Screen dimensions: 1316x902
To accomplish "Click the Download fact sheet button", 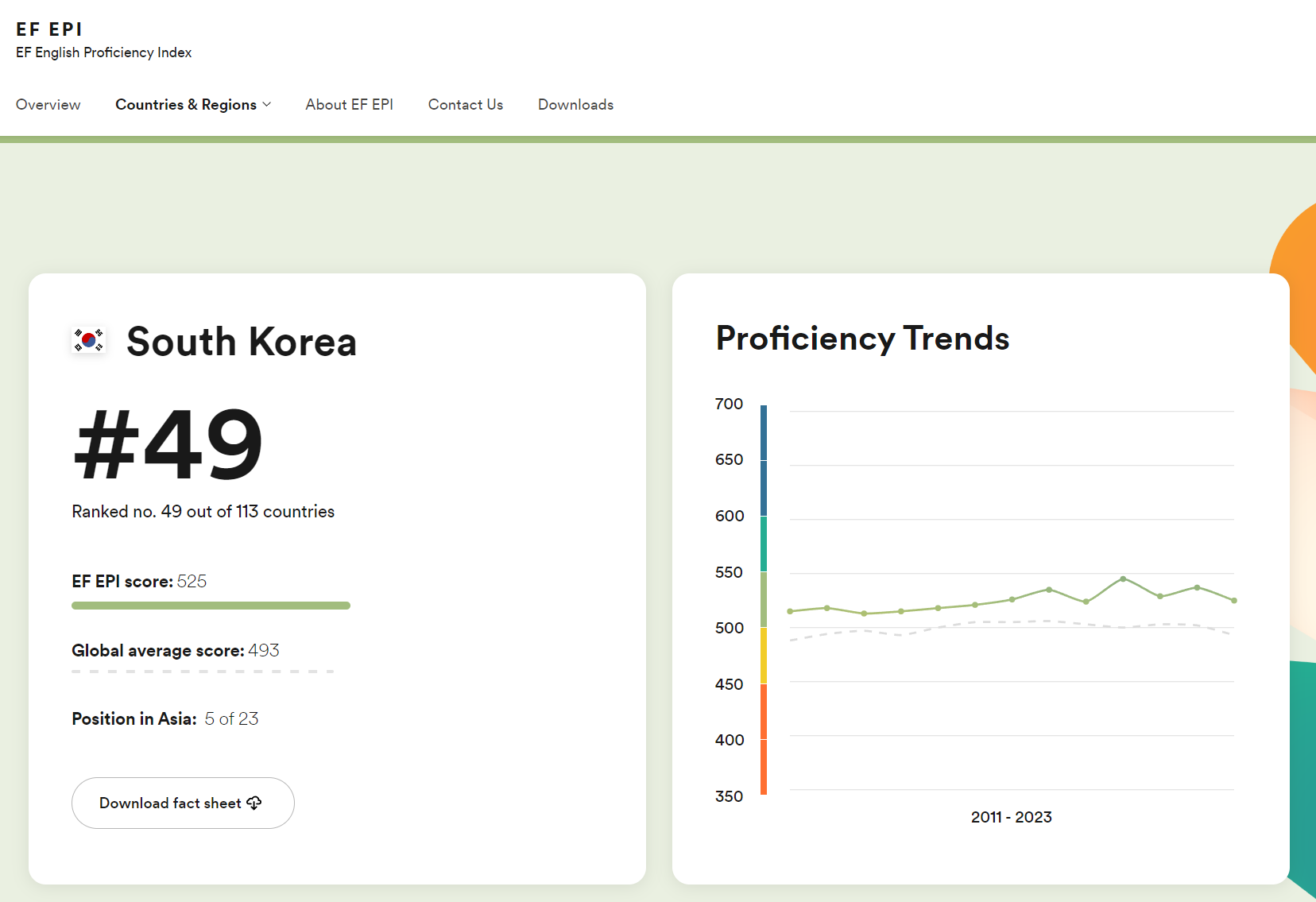I will point(183,803).
